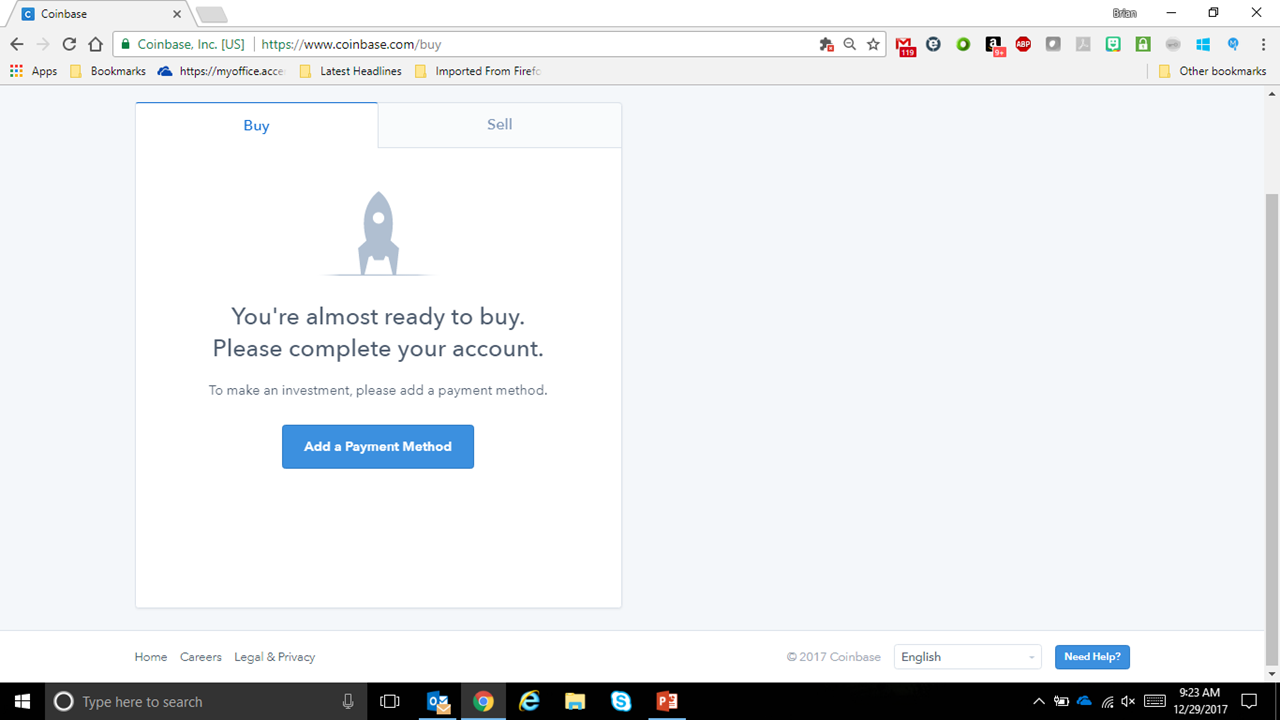Click the Adobe PDF extension icon

click(1083, 45)
